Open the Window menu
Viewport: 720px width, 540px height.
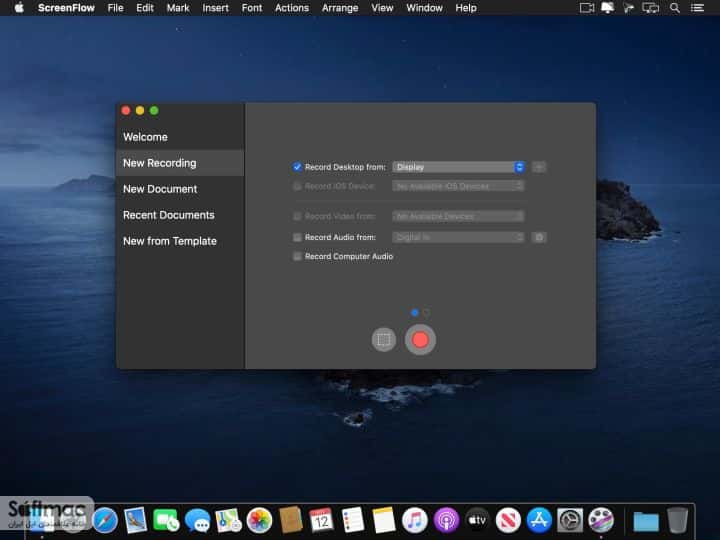click(x=424, y=8)
